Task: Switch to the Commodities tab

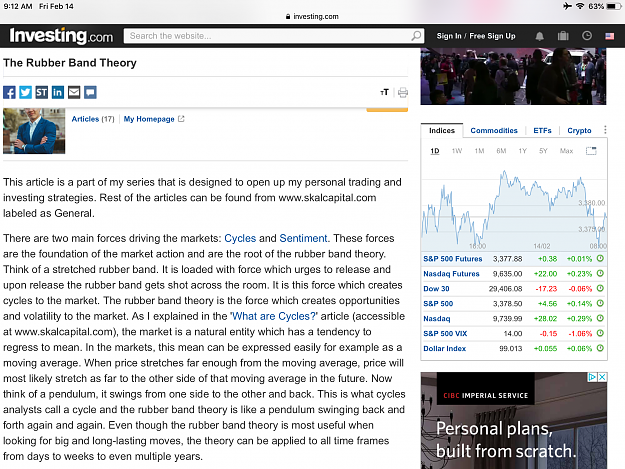Action: coord(494,130)
